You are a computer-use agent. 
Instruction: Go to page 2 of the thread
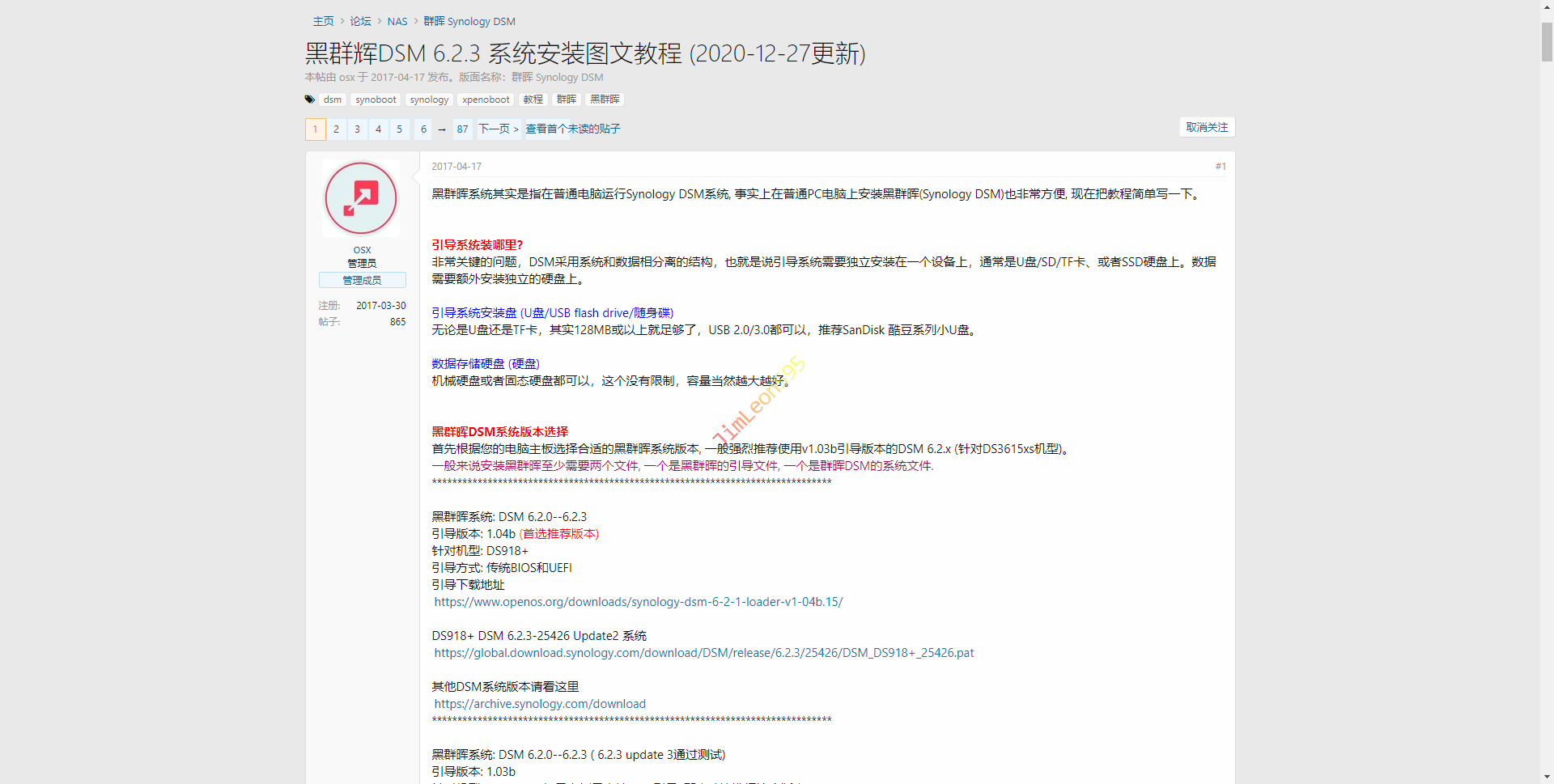pos(337,129)
